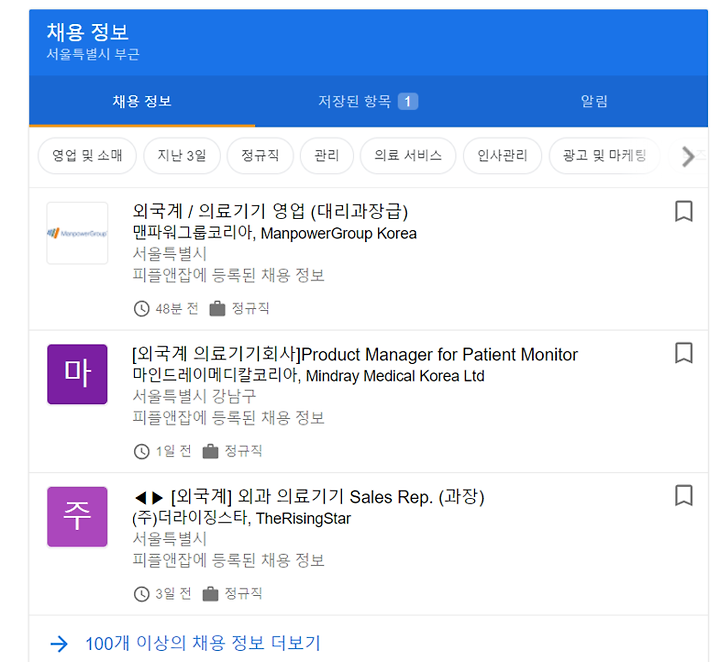This screenshot has width=720, height=662.
Task: Filter by 의료 서비스 category
Action: point(408,156)
